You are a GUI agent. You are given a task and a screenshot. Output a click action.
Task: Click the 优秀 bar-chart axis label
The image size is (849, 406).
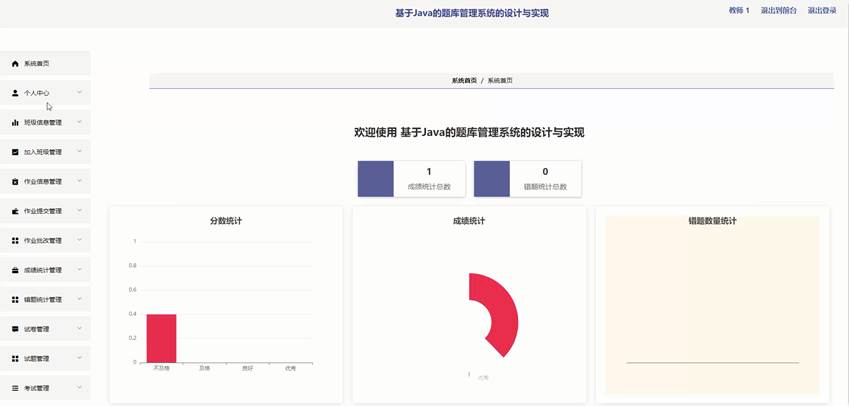click(x=291, y=368)
